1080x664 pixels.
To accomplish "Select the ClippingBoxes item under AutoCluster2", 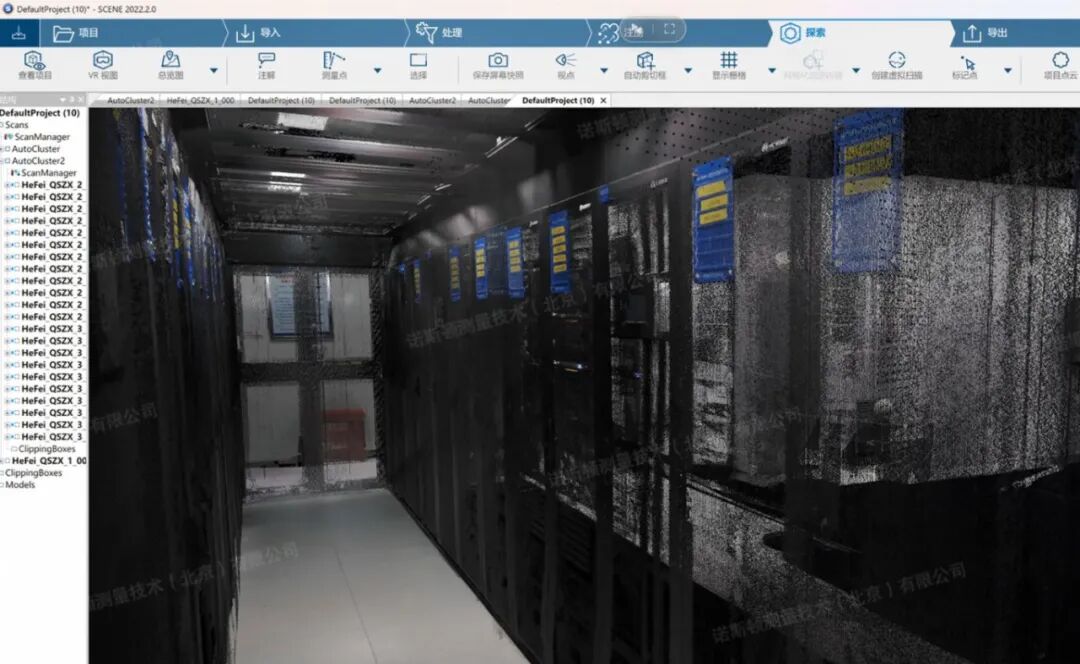I will pyautogui.click(x=46, y=449).
